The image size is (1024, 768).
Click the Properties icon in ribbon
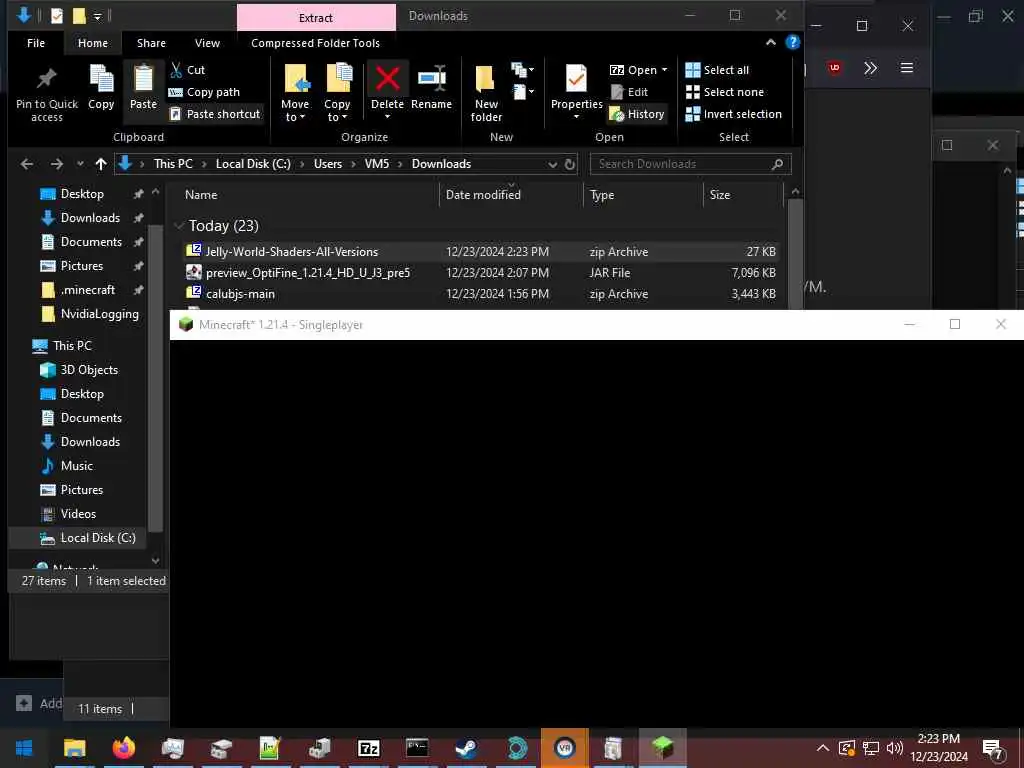click(576, 79)
